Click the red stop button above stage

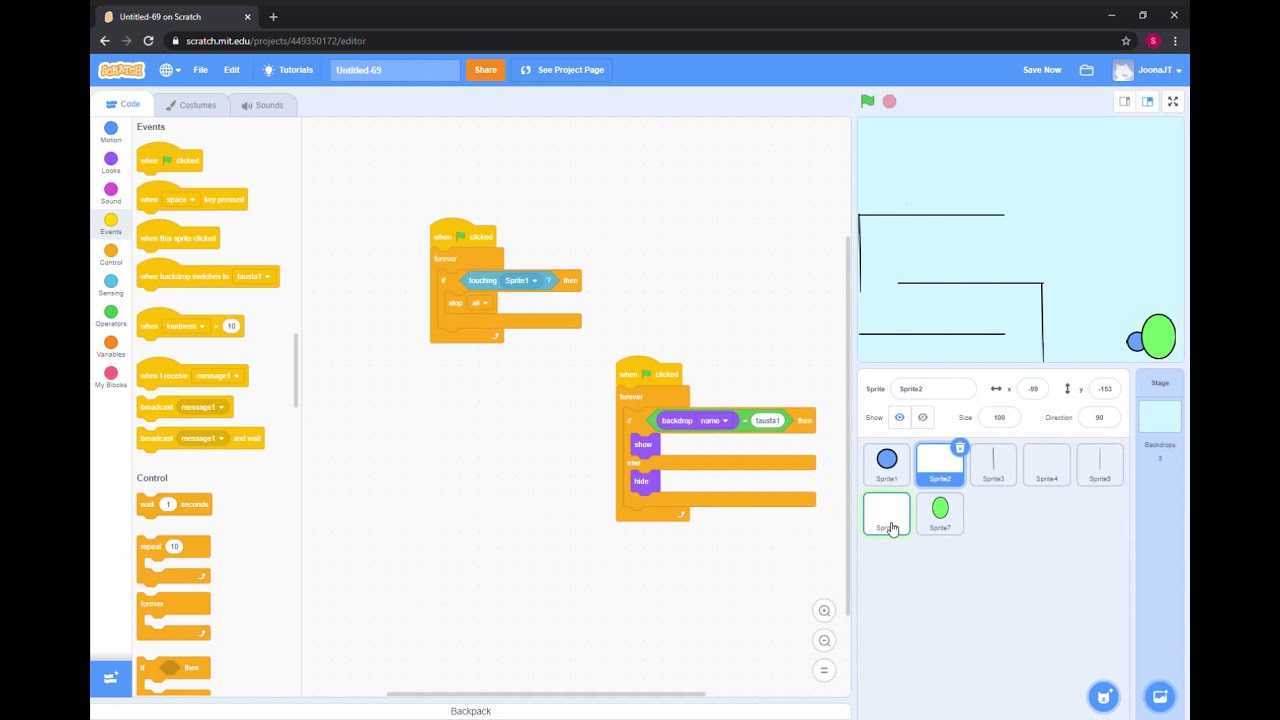click(x=889, y=101)
